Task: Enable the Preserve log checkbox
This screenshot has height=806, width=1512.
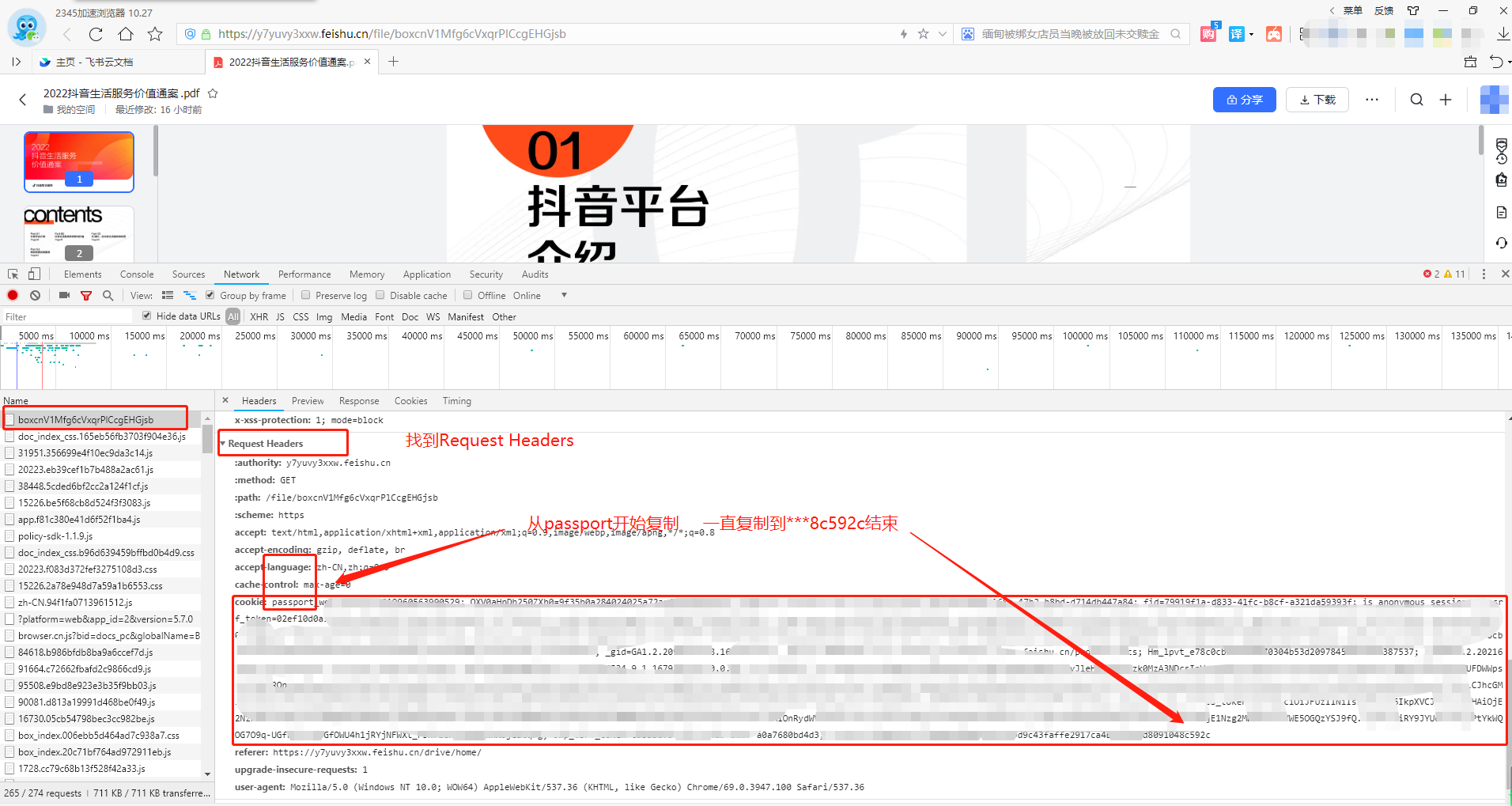Action: 306,295
